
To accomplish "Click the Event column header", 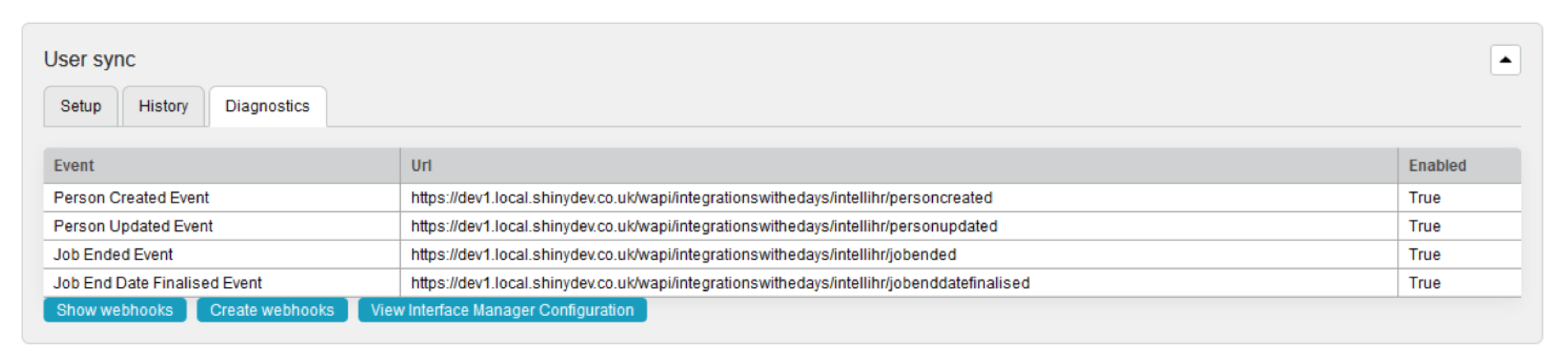I will point(74,165).
